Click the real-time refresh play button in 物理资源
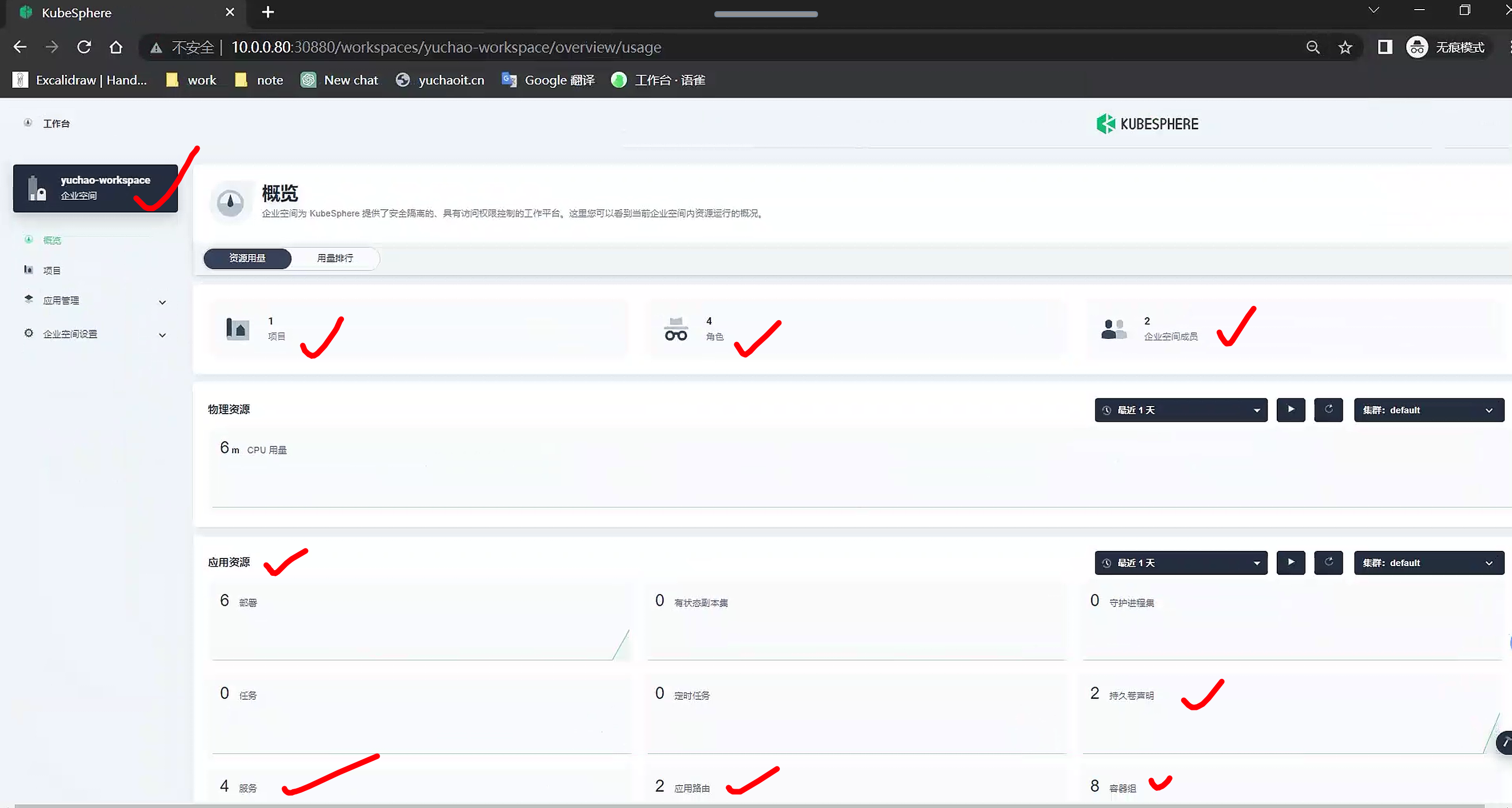The width and height of the screenshot is (1512, 808). click(x=1290, y=410)
